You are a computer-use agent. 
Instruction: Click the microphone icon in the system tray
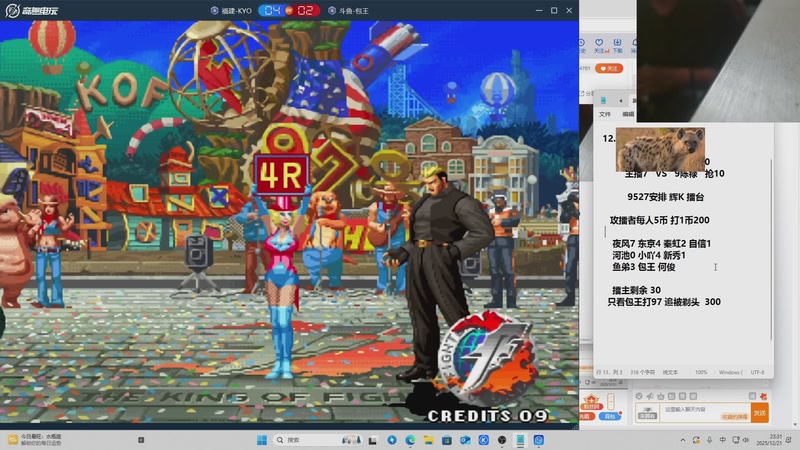click(709, 440)
